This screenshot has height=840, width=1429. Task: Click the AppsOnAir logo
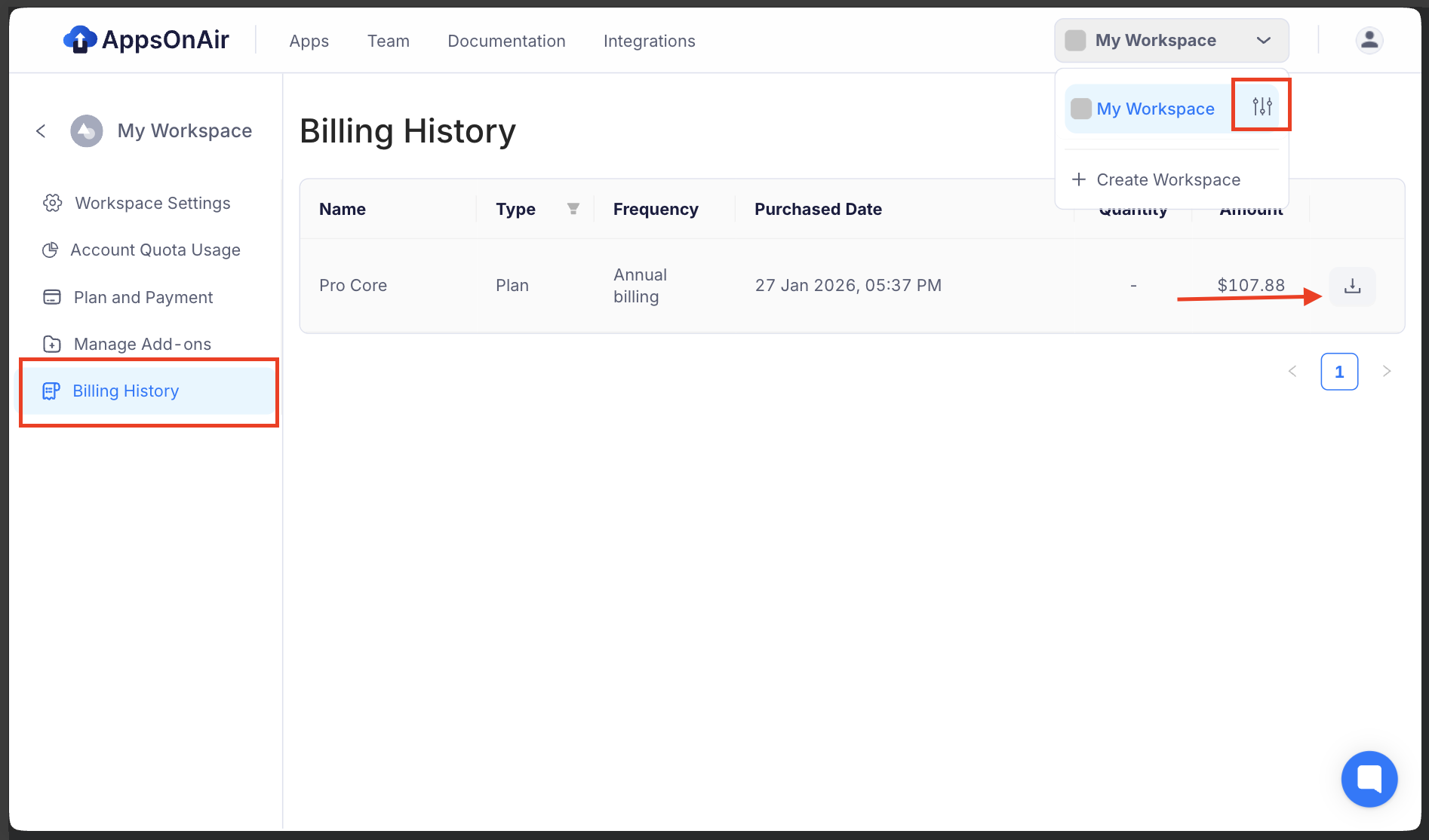point(146,40)
